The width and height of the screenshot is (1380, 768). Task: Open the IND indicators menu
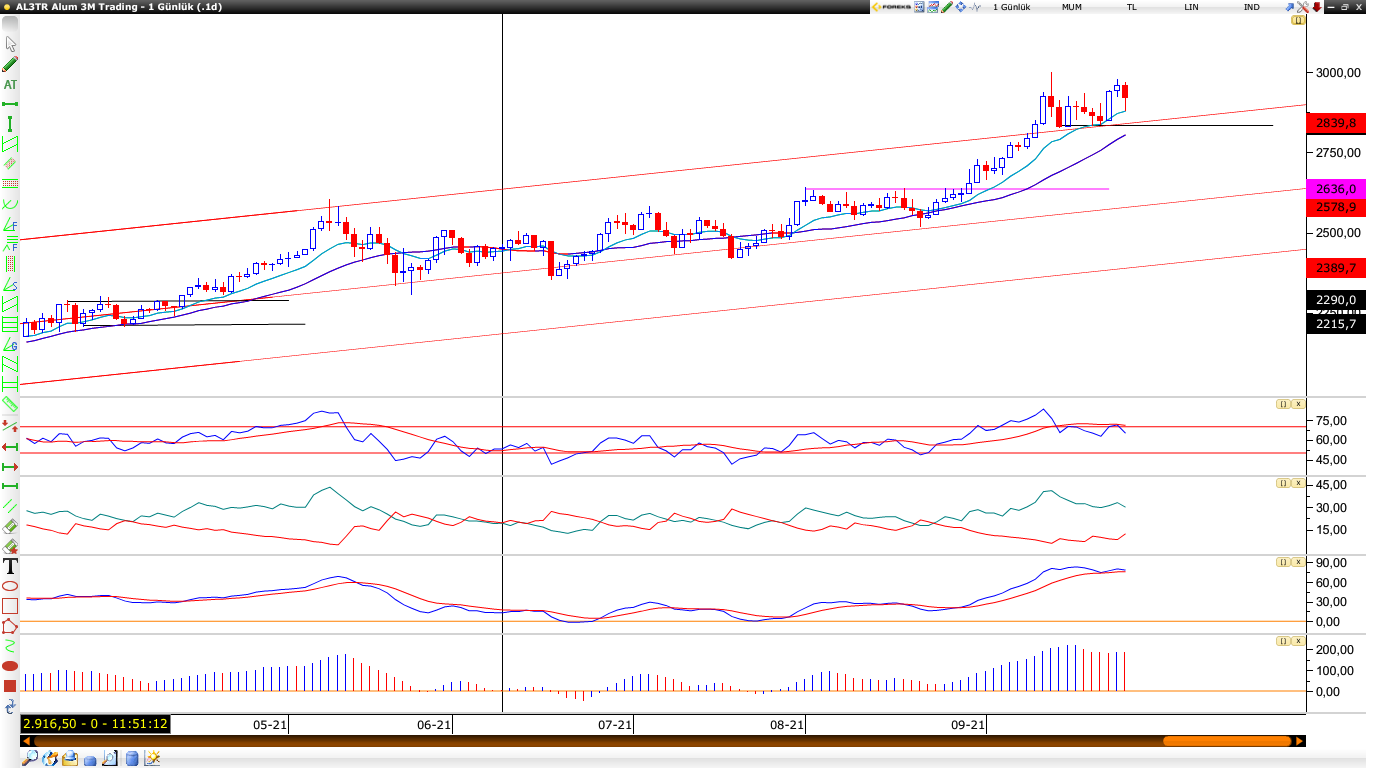(1252, 7)
